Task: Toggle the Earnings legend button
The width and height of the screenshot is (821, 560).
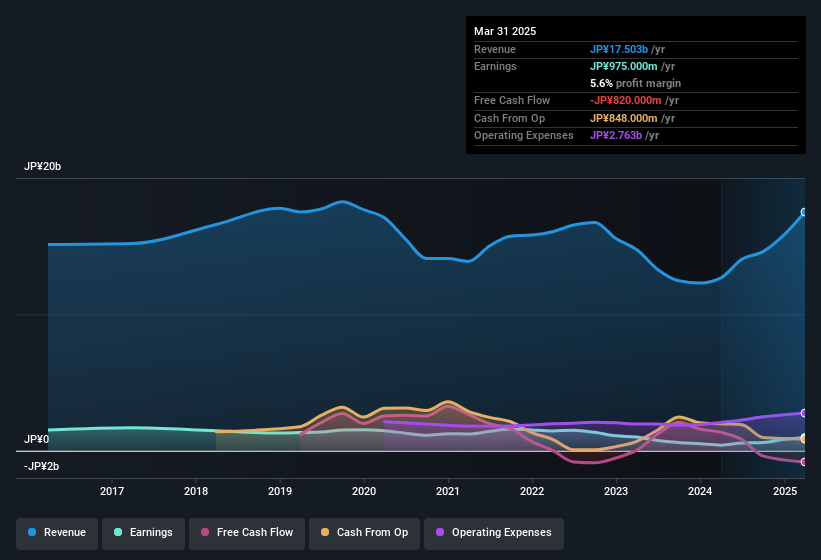Action: click(143, 533)
